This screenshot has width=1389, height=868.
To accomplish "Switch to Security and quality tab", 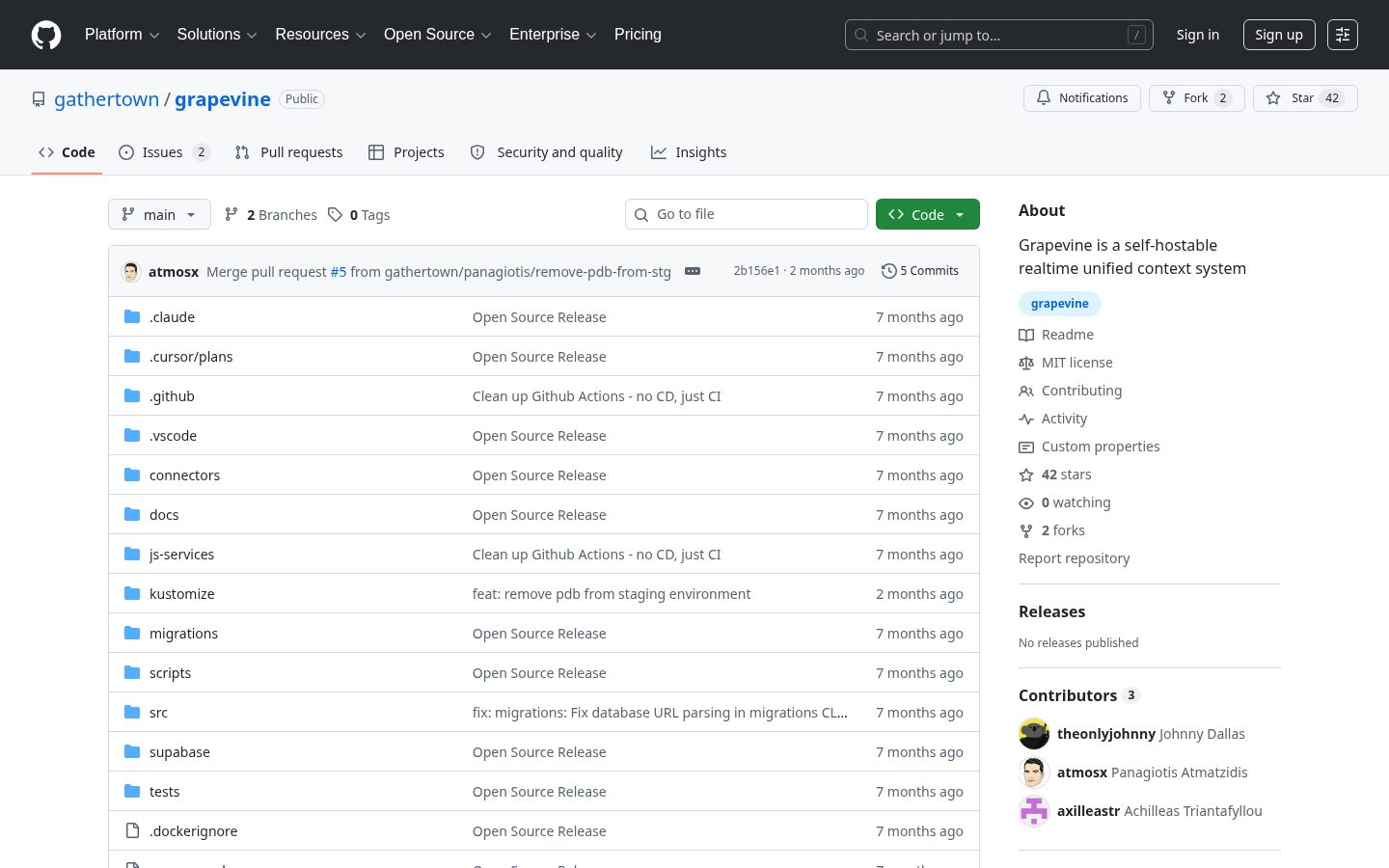I will pos(546,152).
